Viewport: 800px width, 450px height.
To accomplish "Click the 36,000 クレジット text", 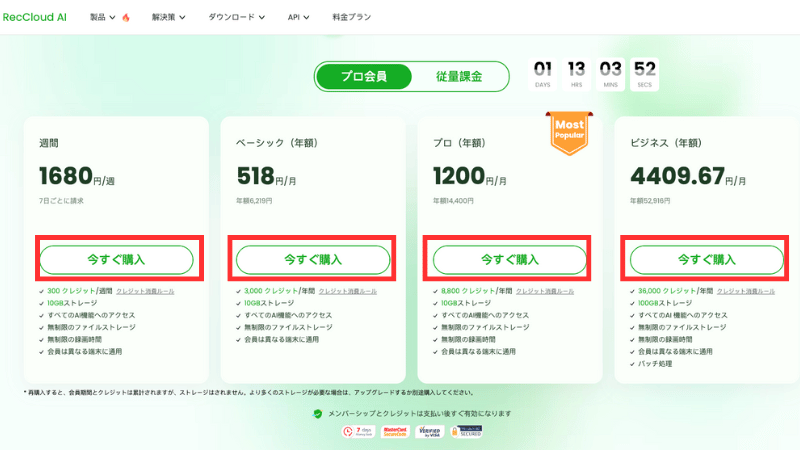I will (667, 291).
